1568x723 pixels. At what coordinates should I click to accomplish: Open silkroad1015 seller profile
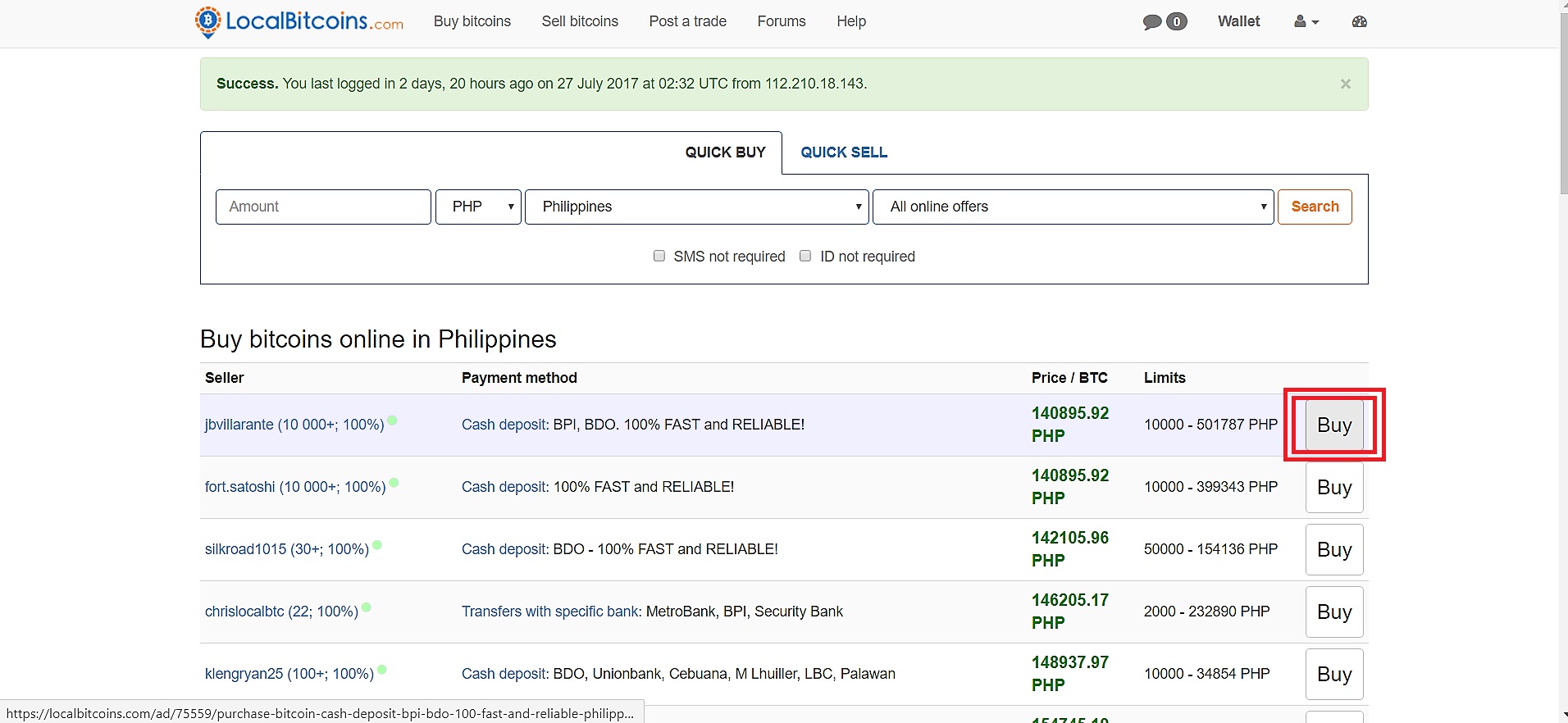287,549
